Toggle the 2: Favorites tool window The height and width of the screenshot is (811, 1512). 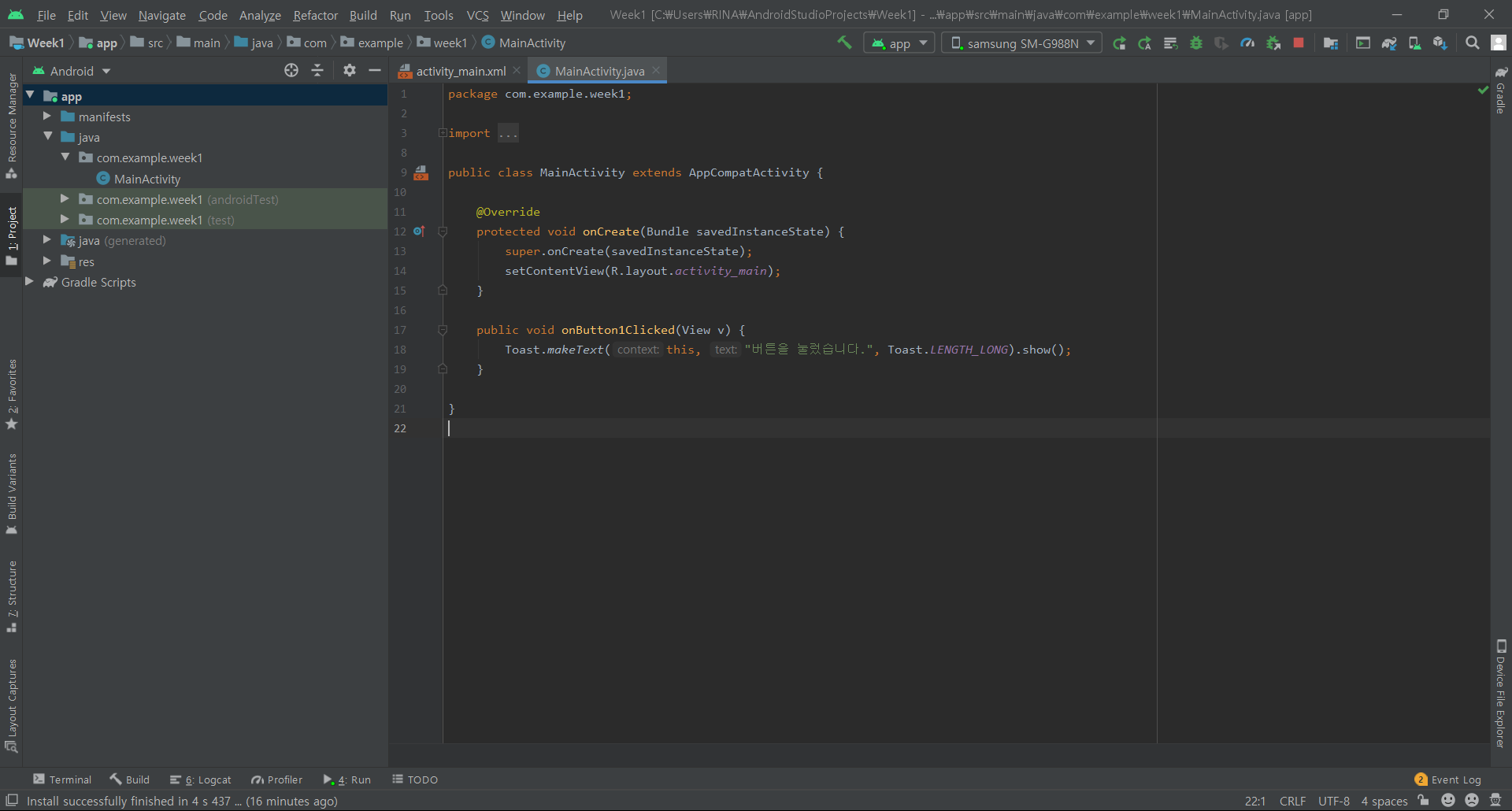tap(12, 394)
